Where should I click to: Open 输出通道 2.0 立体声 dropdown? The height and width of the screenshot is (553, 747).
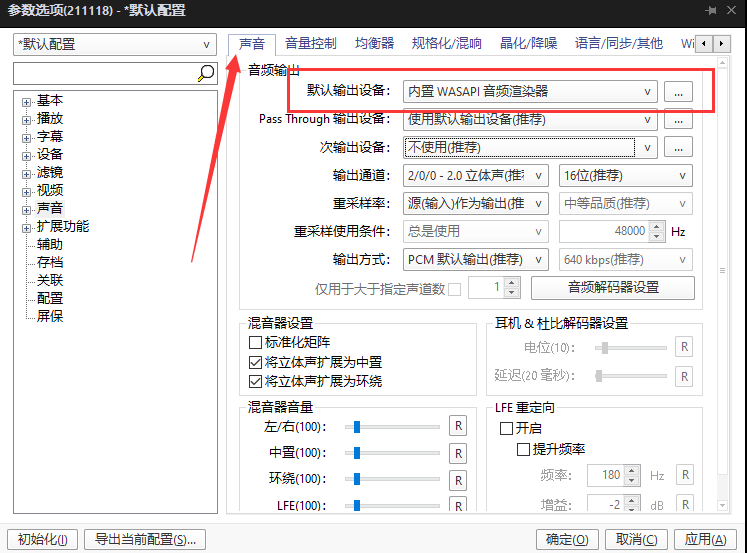coord(475,176)
